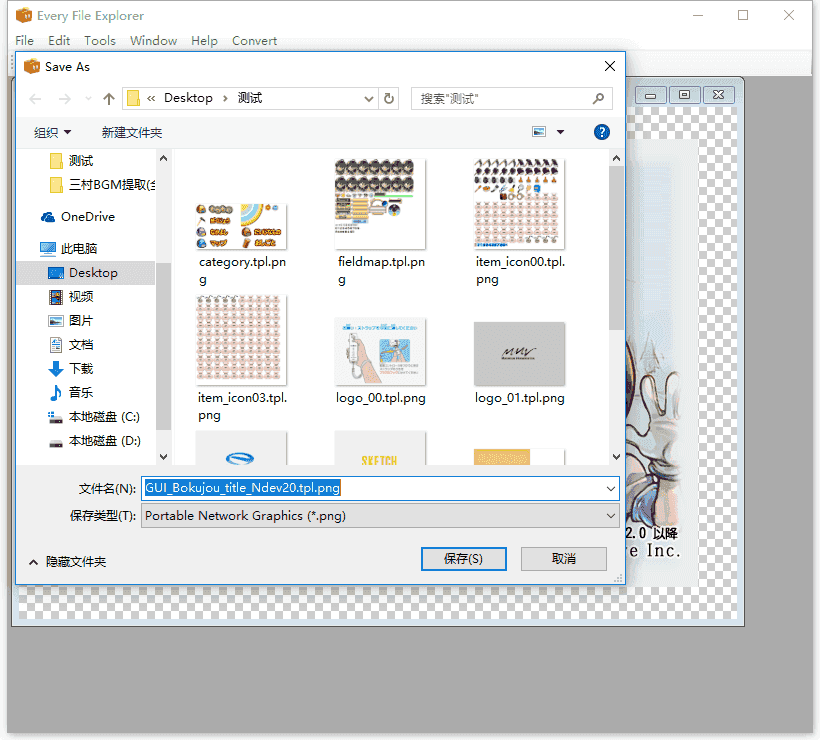Open the Convert menu
This screenshot has width=820, height=740.
point(254,41)
